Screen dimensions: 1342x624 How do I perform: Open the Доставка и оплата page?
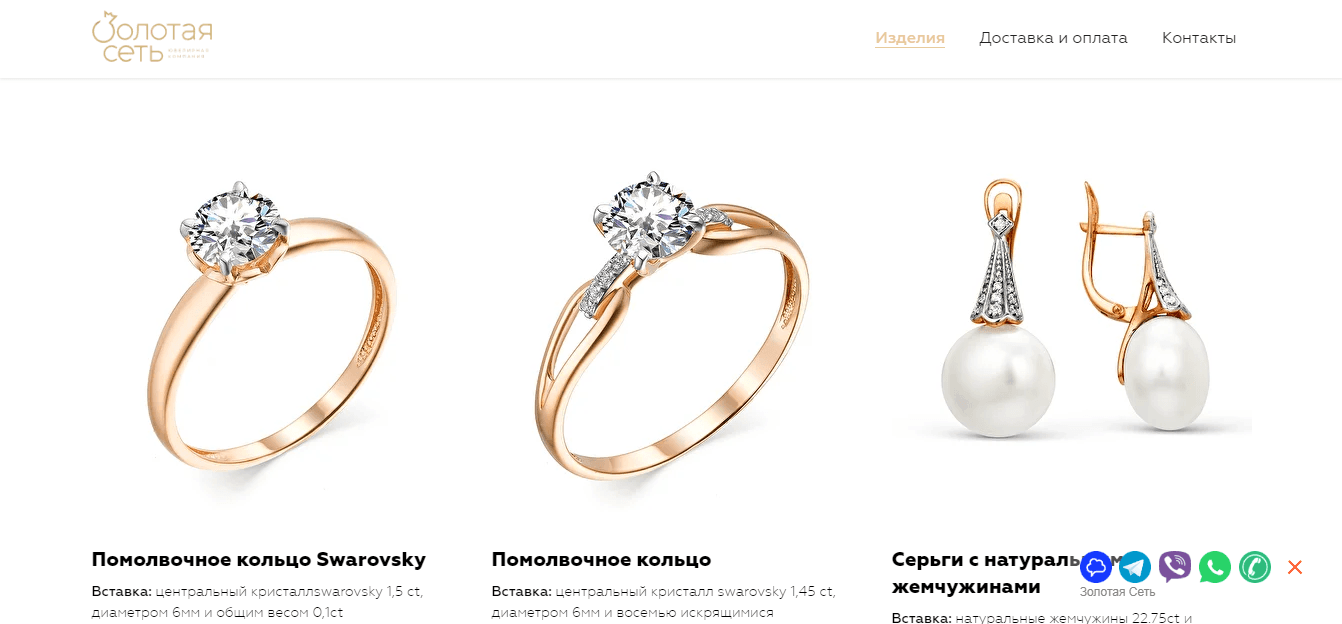coord(1053,38)
